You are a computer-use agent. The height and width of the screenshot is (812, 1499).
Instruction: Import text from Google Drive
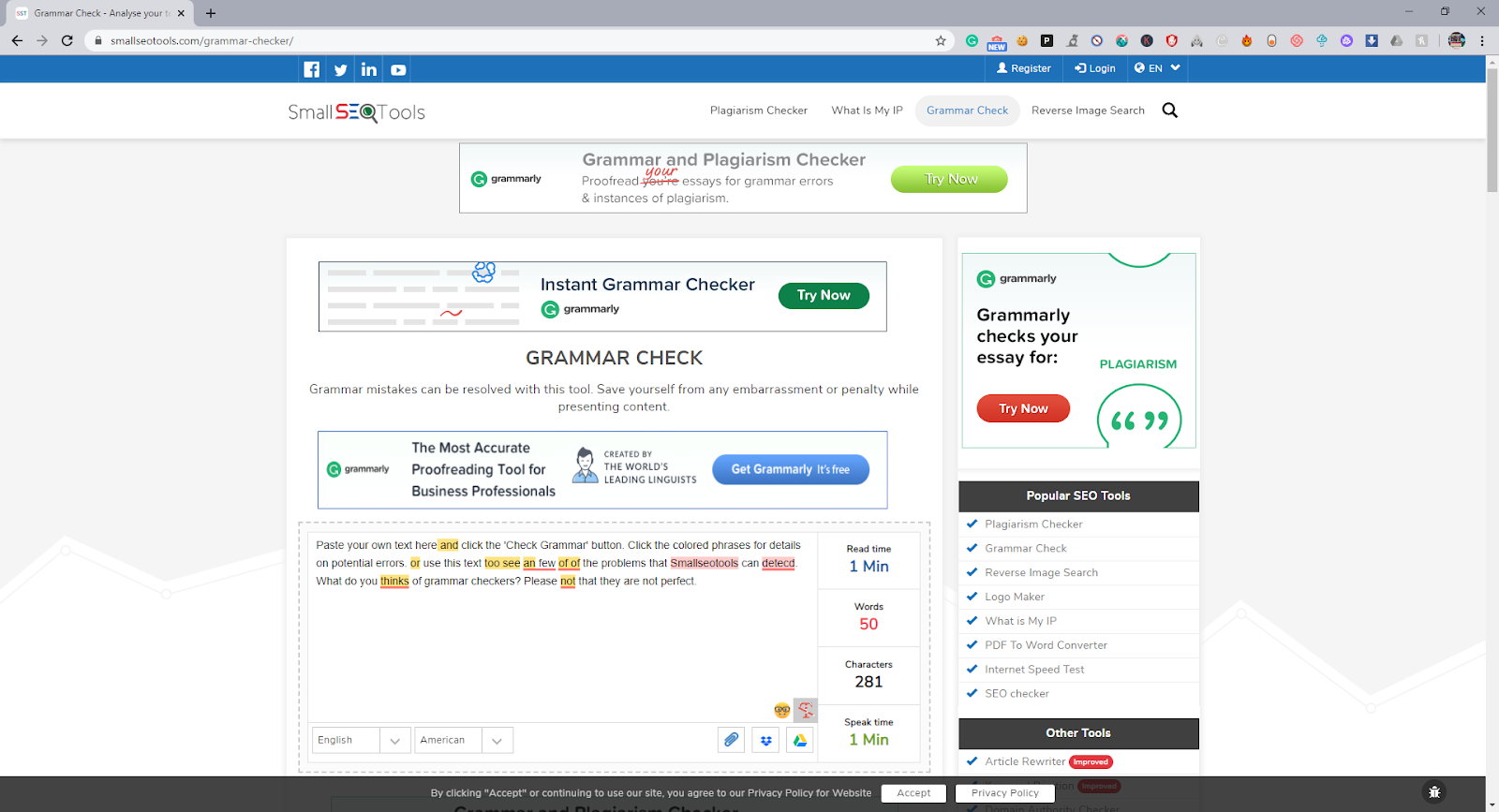800,740
